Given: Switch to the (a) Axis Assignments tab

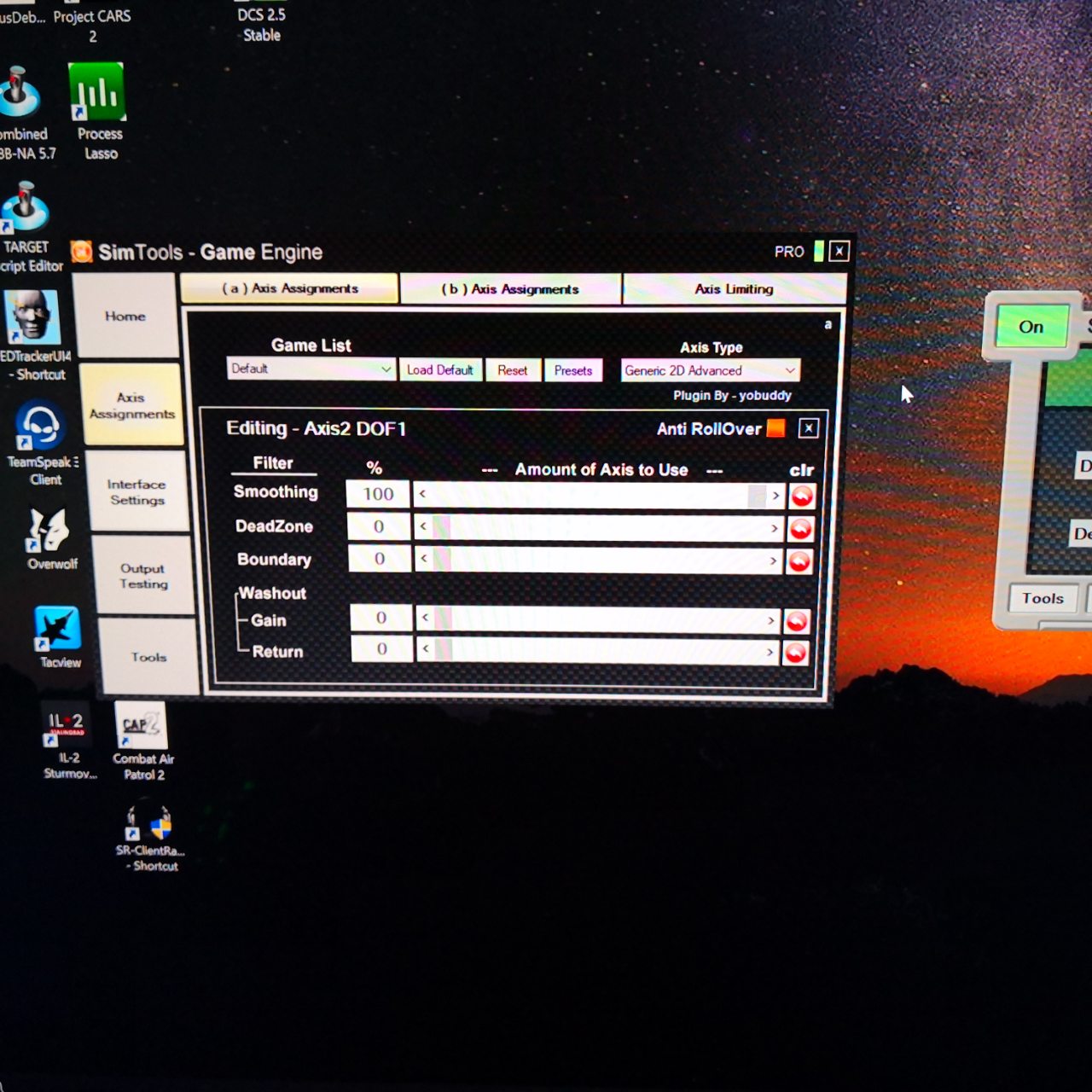Looking at the screenshot, I should pos(289,288).
